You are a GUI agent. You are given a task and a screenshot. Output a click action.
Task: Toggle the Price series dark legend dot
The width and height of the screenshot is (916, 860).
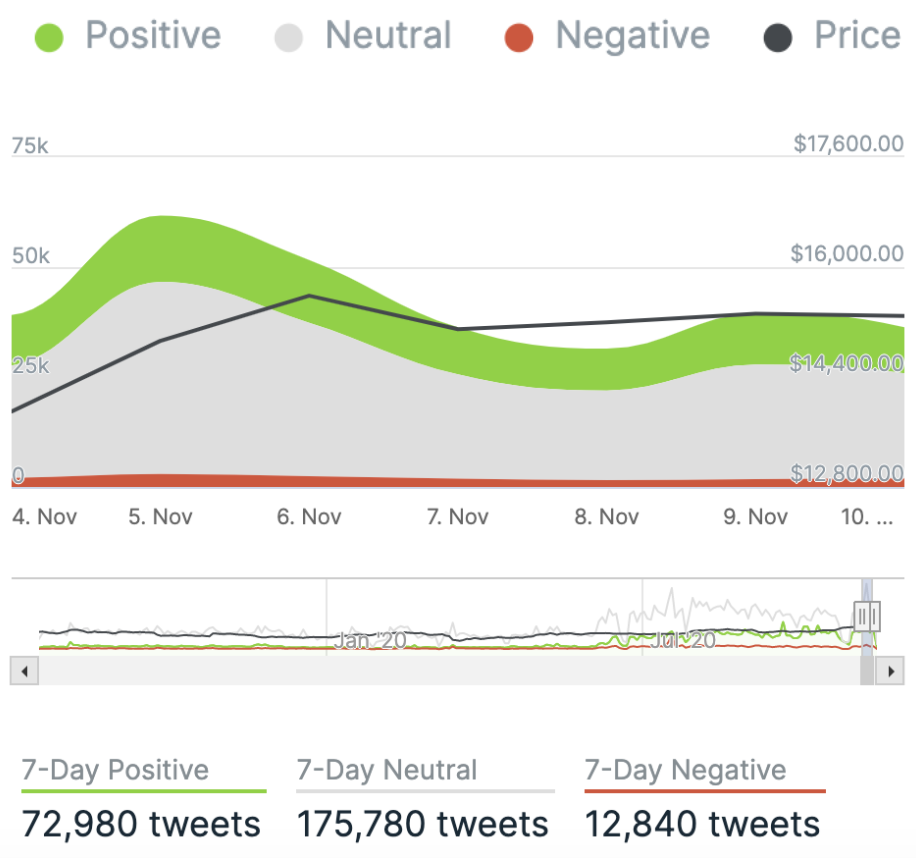(778, 38)
